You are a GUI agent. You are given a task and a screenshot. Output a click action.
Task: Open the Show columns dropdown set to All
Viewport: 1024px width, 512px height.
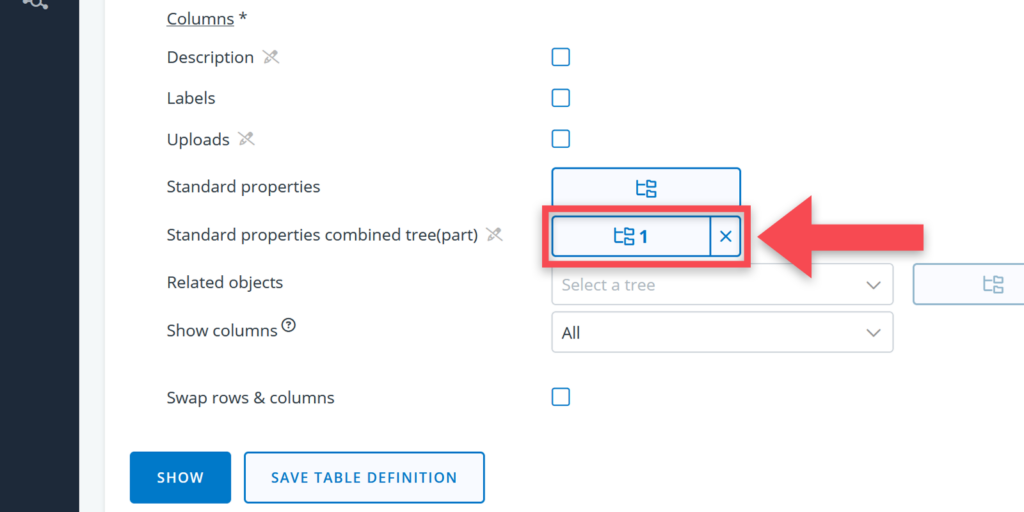point(721,333)
